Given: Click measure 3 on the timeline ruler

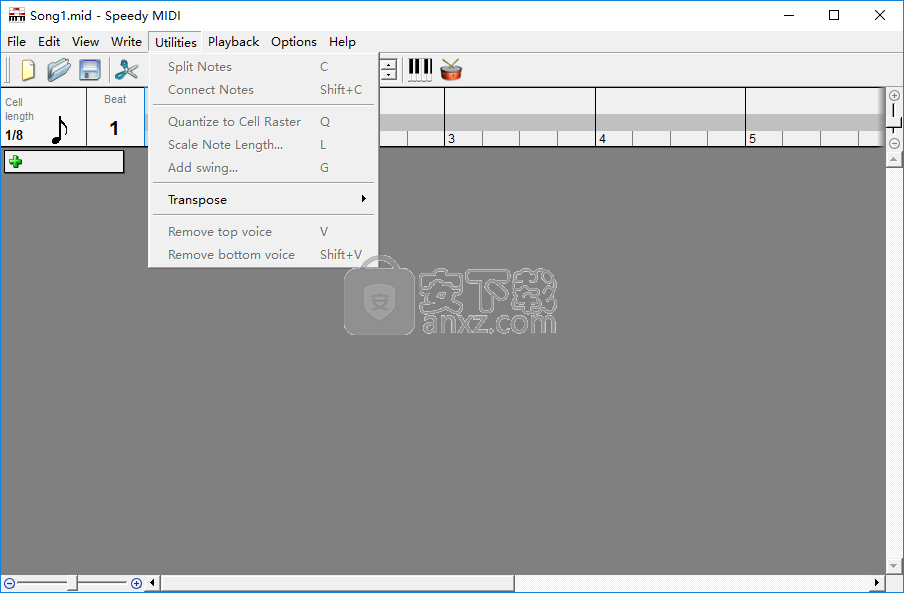Looking at the screenshot, I should 451,139.
